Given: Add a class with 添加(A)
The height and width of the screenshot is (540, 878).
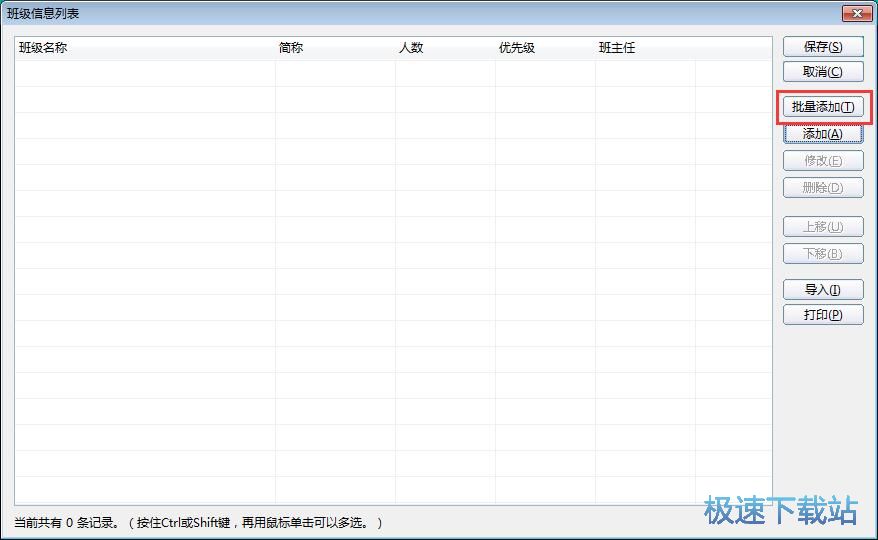Looking at the screenshot, I should pos(823,134).
